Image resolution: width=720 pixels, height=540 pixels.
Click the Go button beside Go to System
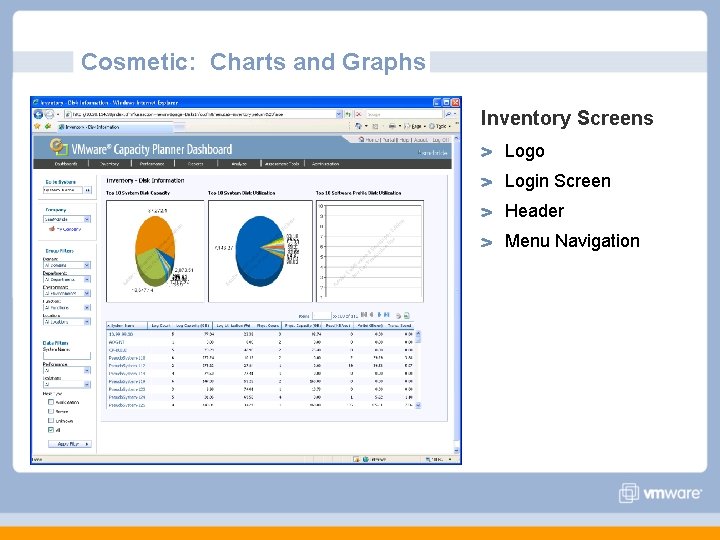tap(88, 190)
